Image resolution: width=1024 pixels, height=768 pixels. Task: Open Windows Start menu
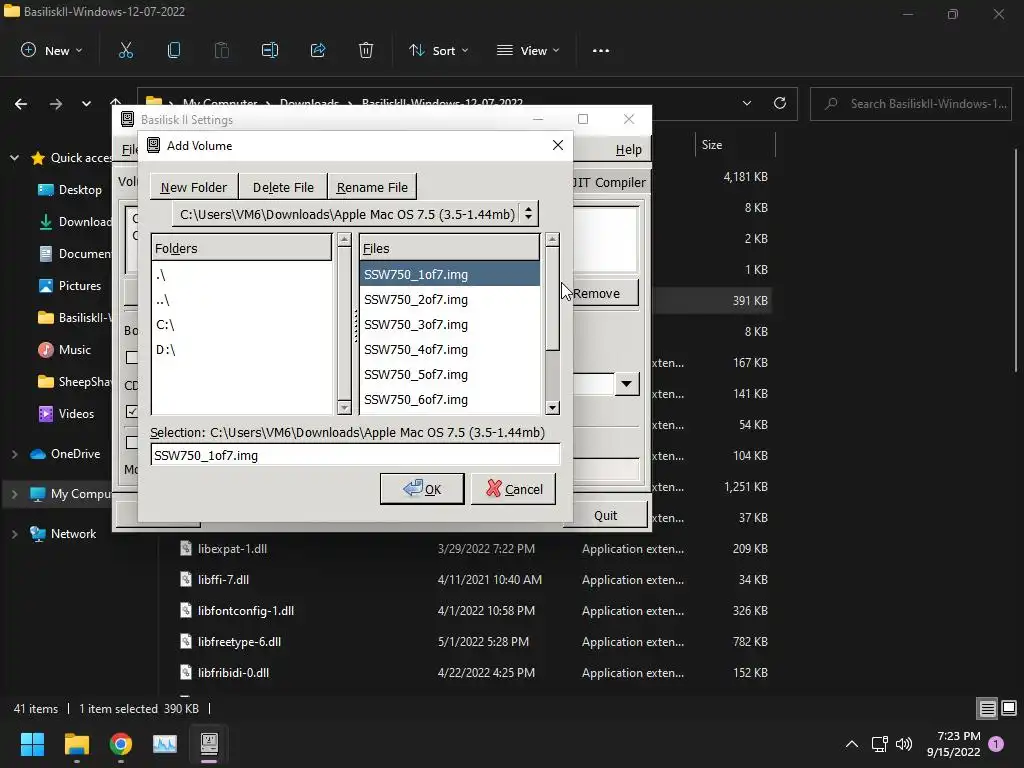pos(32,744)
